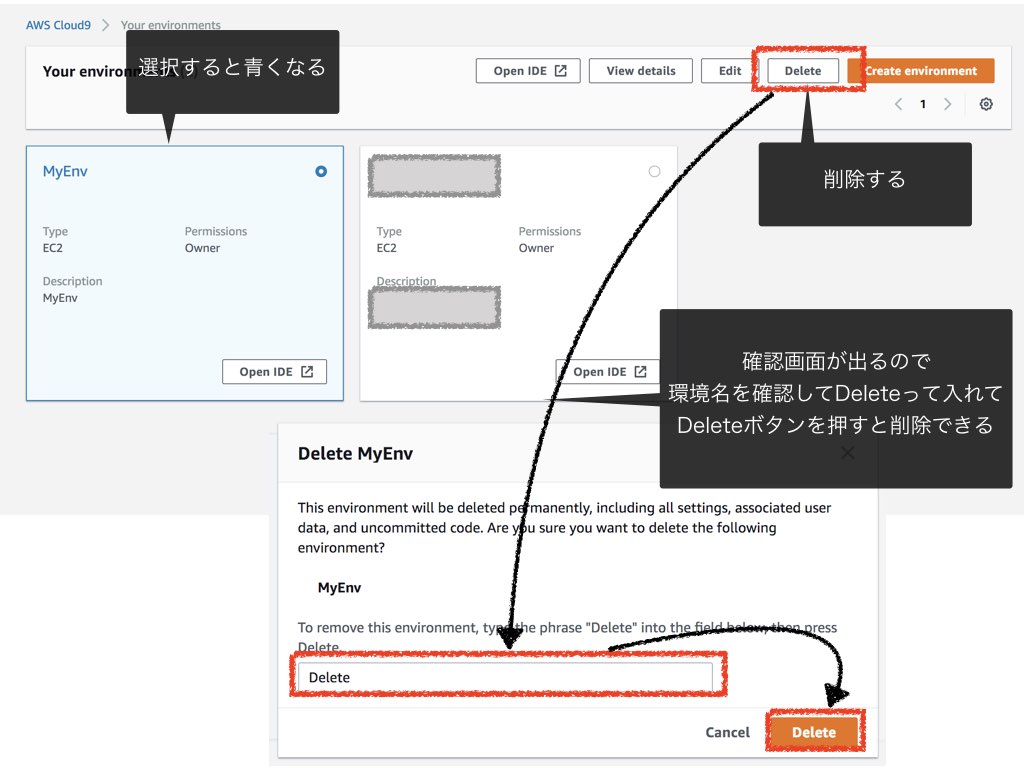This screenshot has width=1024, height=768.
Task: Dismiss the Delete MyEnv dialog via X icon
Action: (x=848, y=452)
